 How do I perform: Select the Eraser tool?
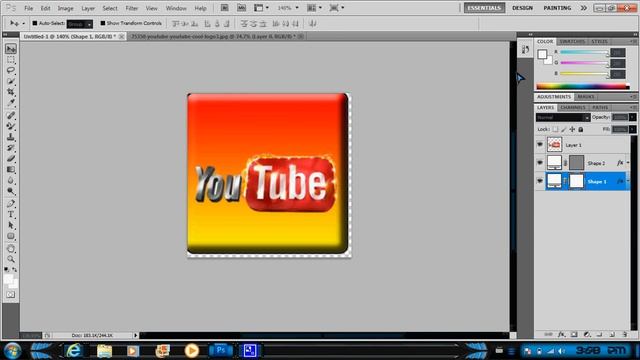(x=11, y=158)
